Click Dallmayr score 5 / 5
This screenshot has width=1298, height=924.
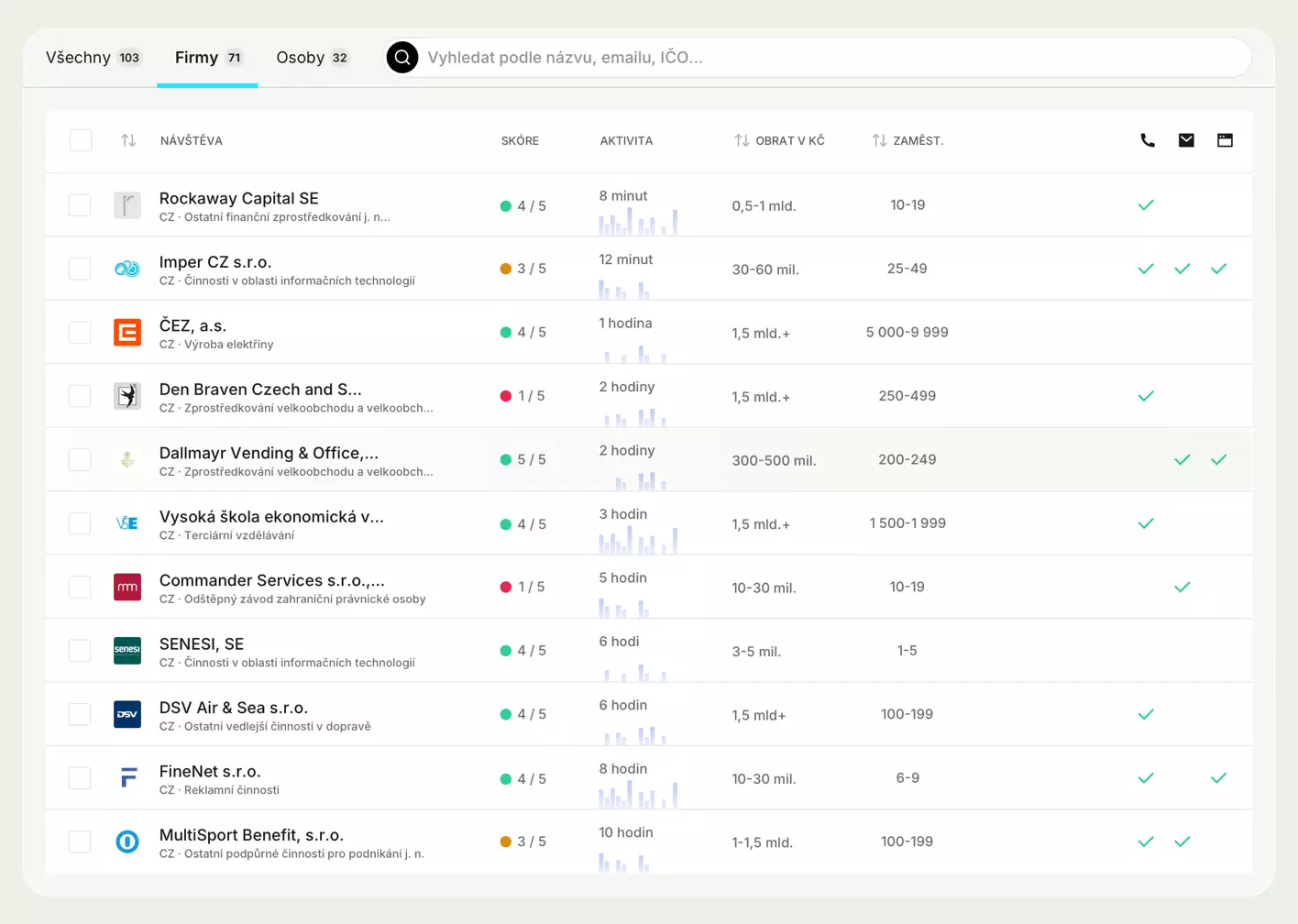(523, 459)
